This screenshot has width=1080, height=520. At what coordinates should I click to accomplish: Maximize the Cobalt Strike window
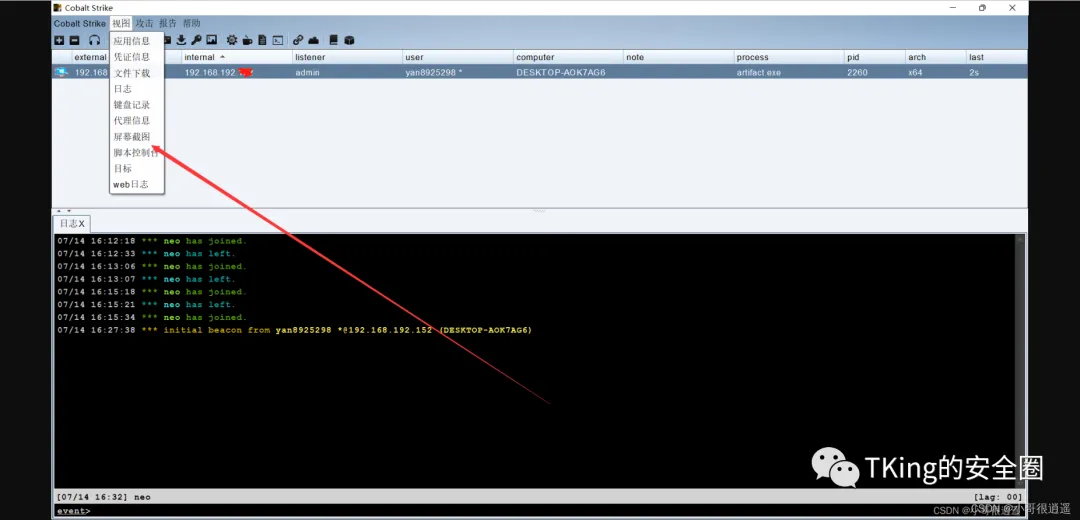click(x=982, y=8)
